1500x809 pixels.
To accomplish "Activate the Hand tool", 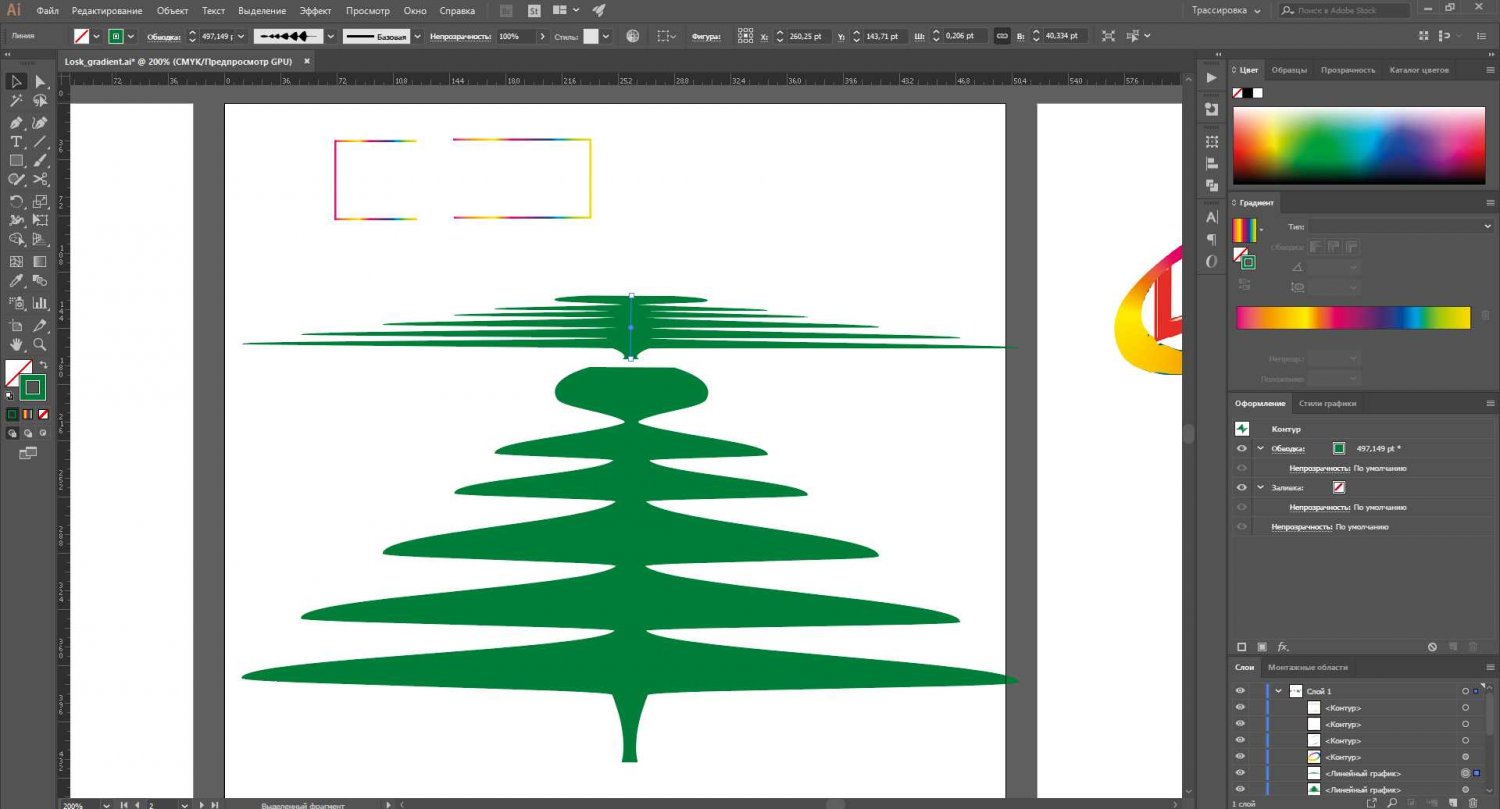I will click(x=17, y=344).
